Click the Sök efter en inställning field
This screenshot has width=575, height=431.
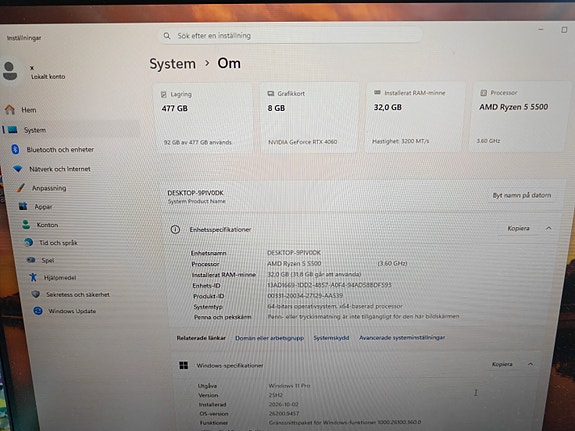click(x=290, y=36)
